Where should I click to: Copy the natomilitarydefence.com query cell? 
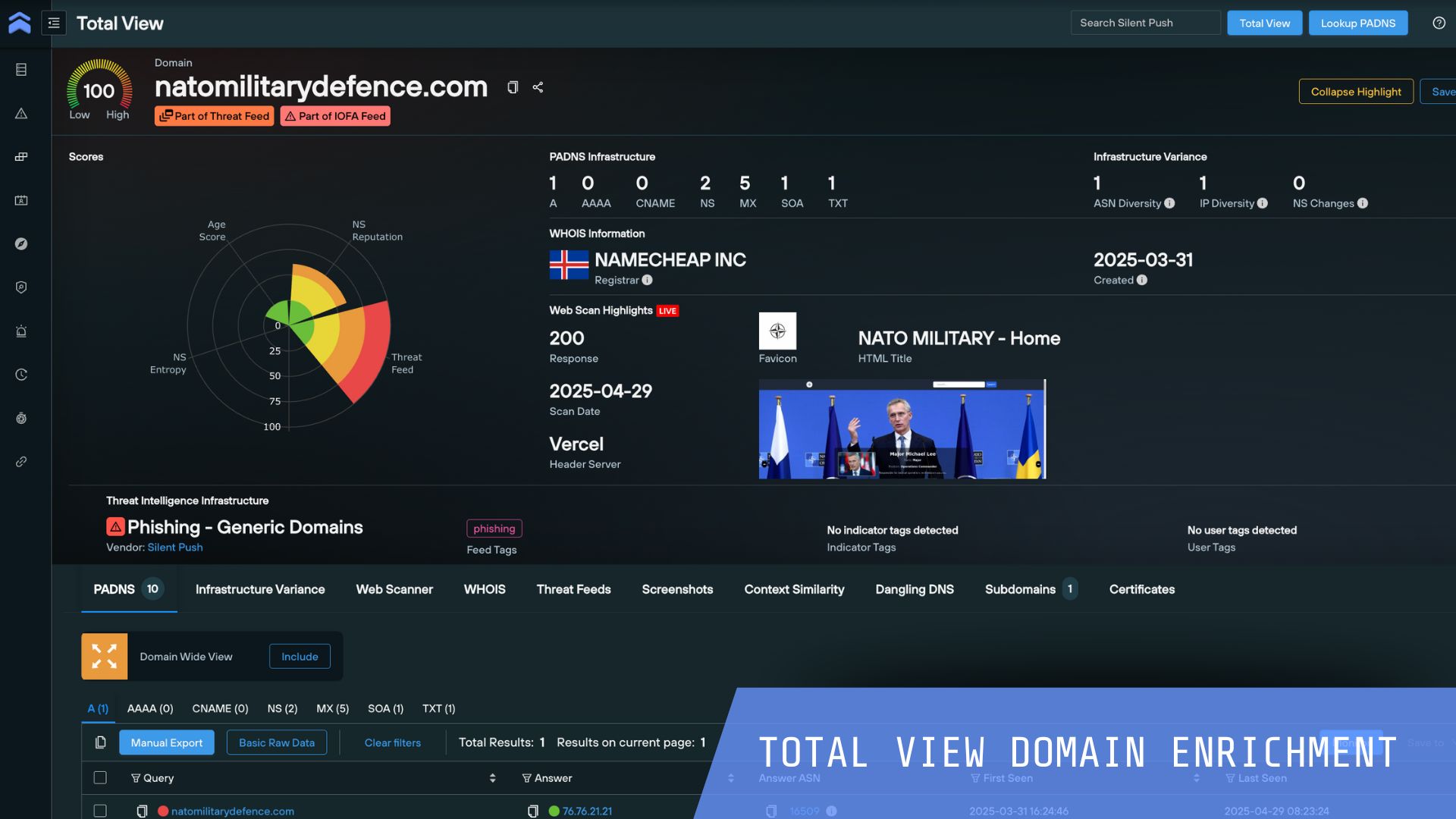pos(142,811)
